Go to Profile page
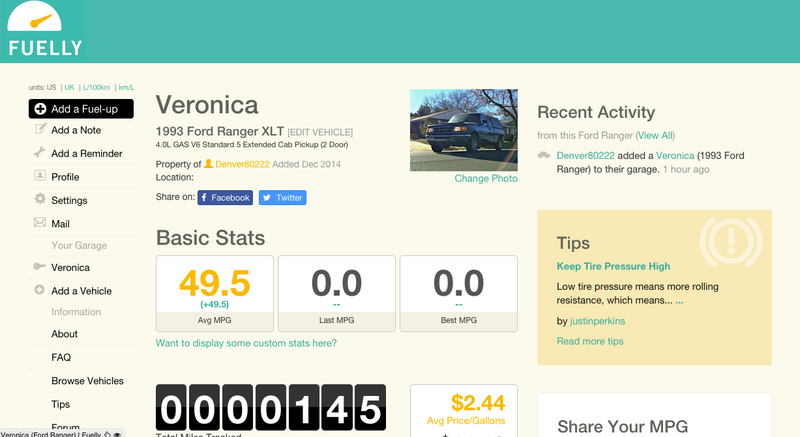The height and width of the screenshot is (437, 800). [x=65, y=177]
